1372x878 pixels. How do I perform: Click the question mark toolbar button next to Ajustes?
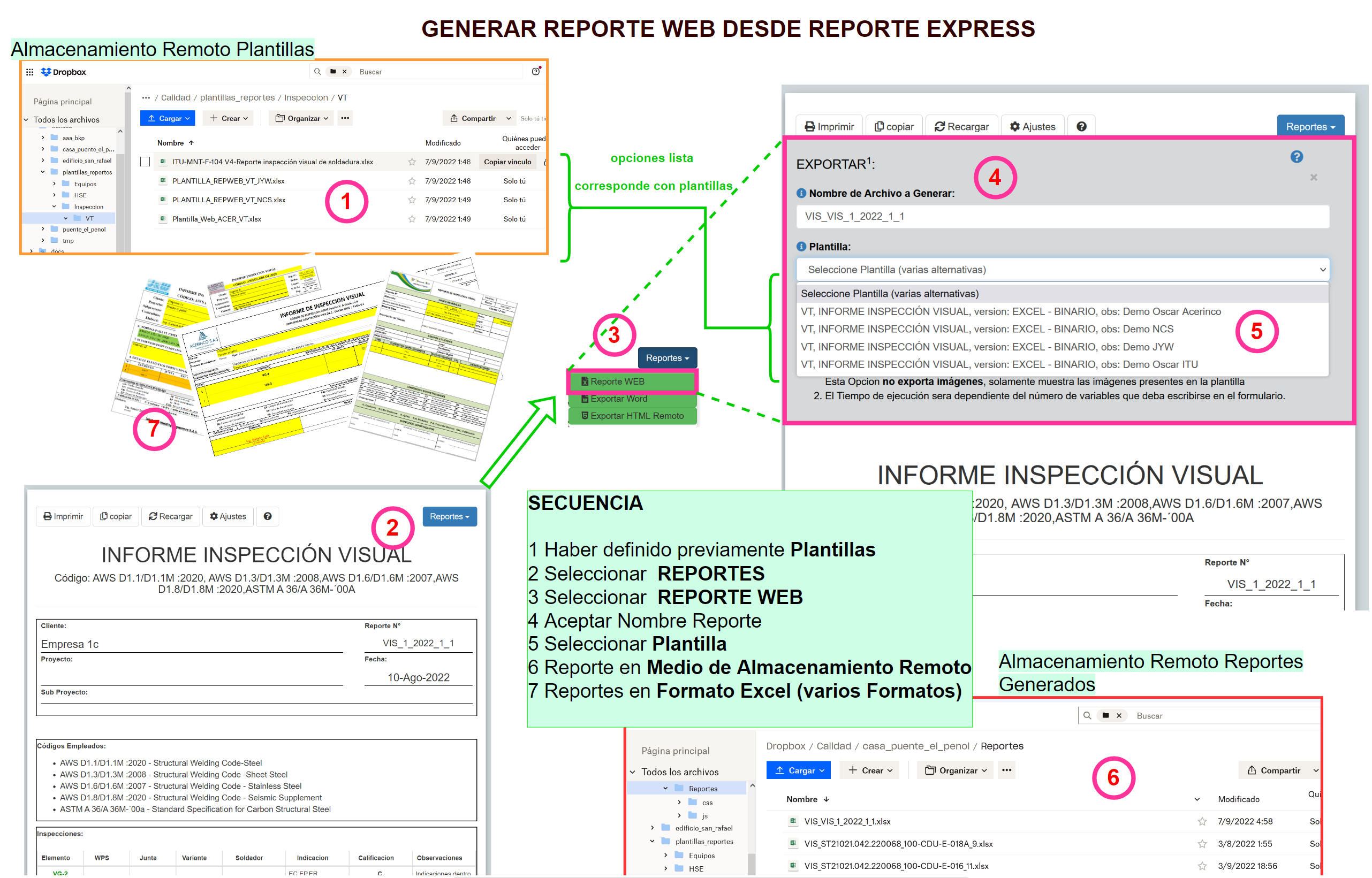pos(1081,127)
